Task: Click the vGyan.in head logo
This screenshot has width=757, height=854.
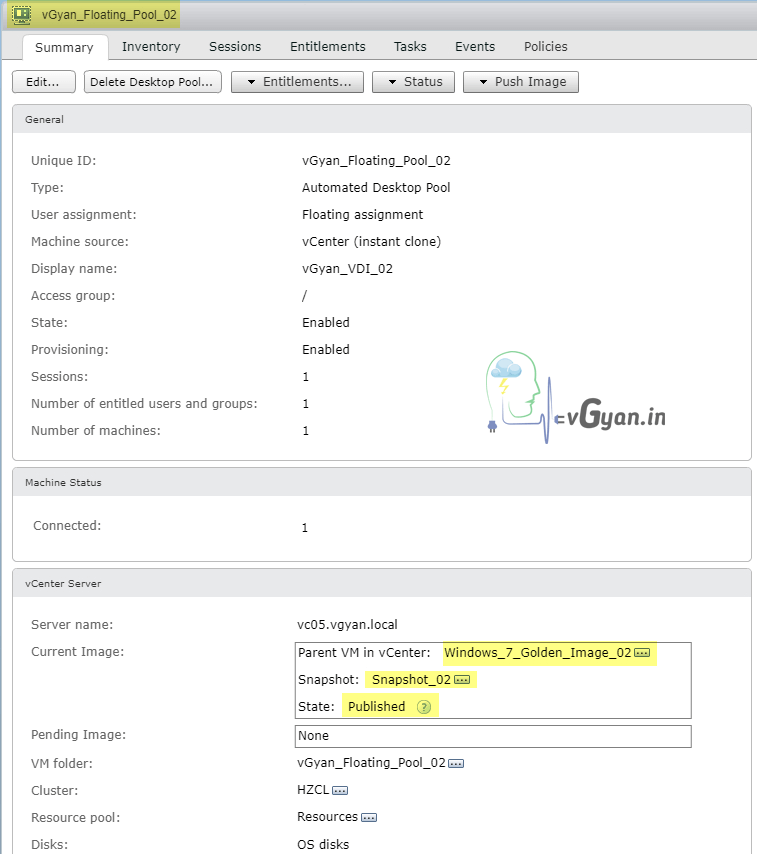Action: [x=515, y=395]
